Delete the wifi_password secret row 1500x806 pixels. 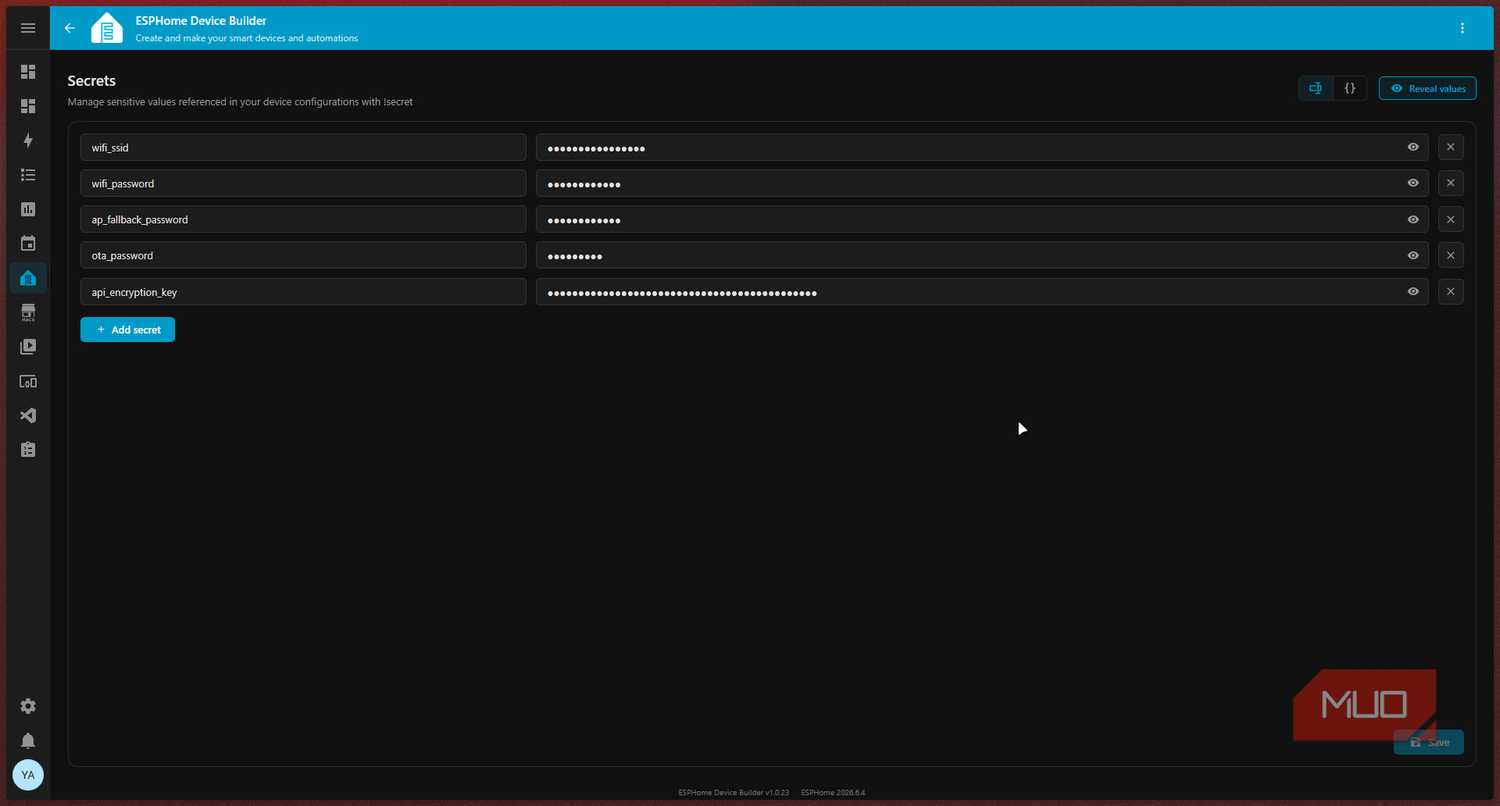point(1451,183)
